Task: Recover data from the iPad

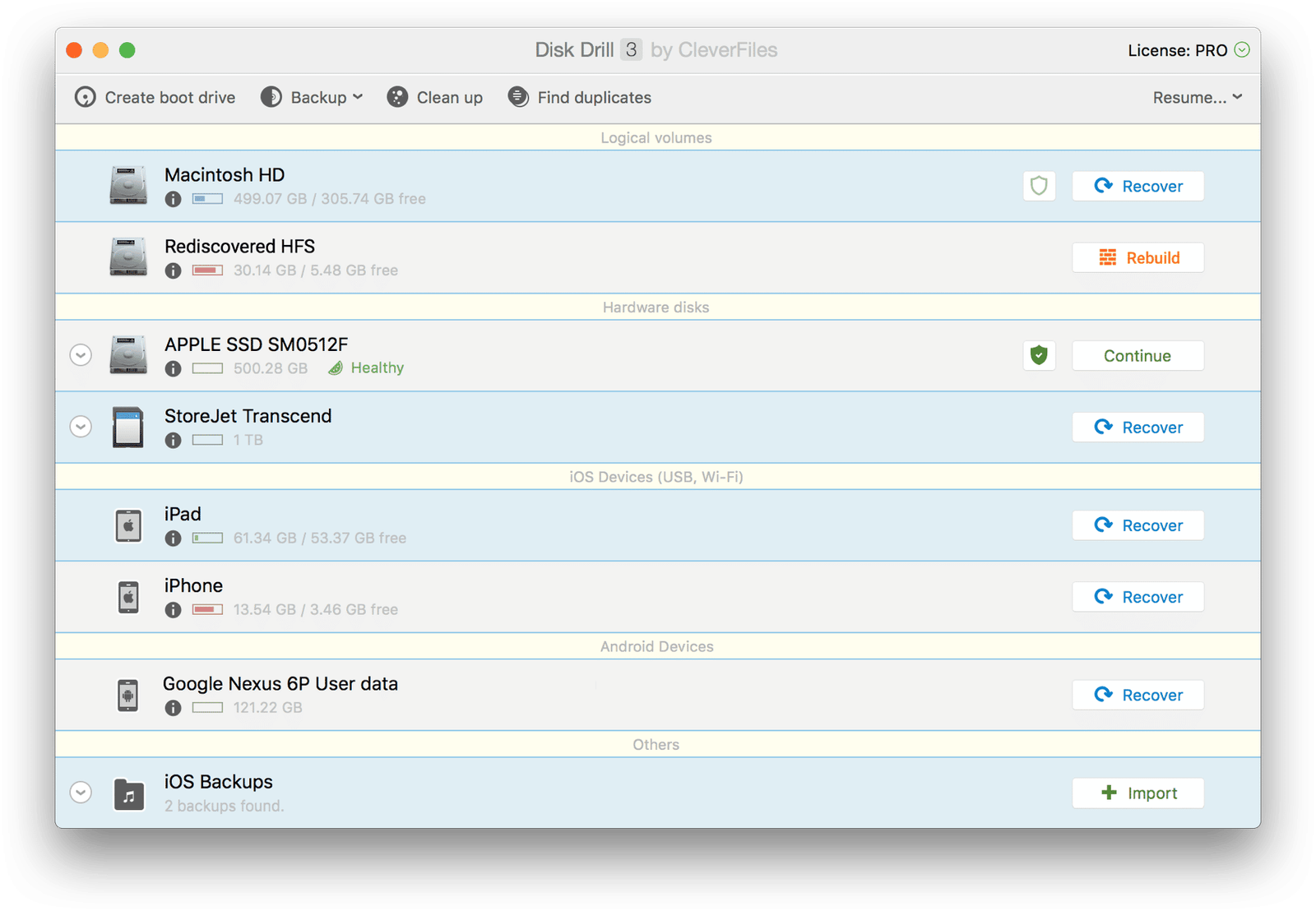Action: [x=1138, y=525]
